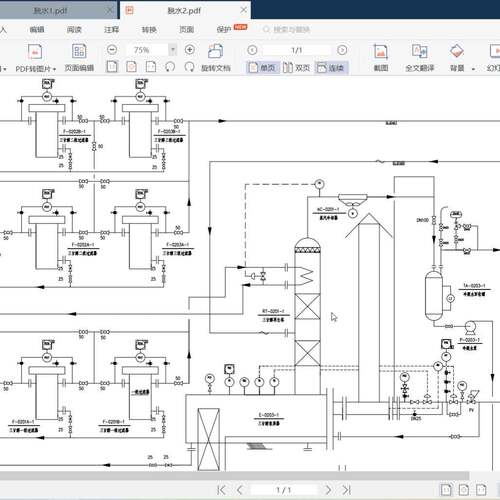
Task: Zoom out with the minus icon
Action: tap(112, 50)
